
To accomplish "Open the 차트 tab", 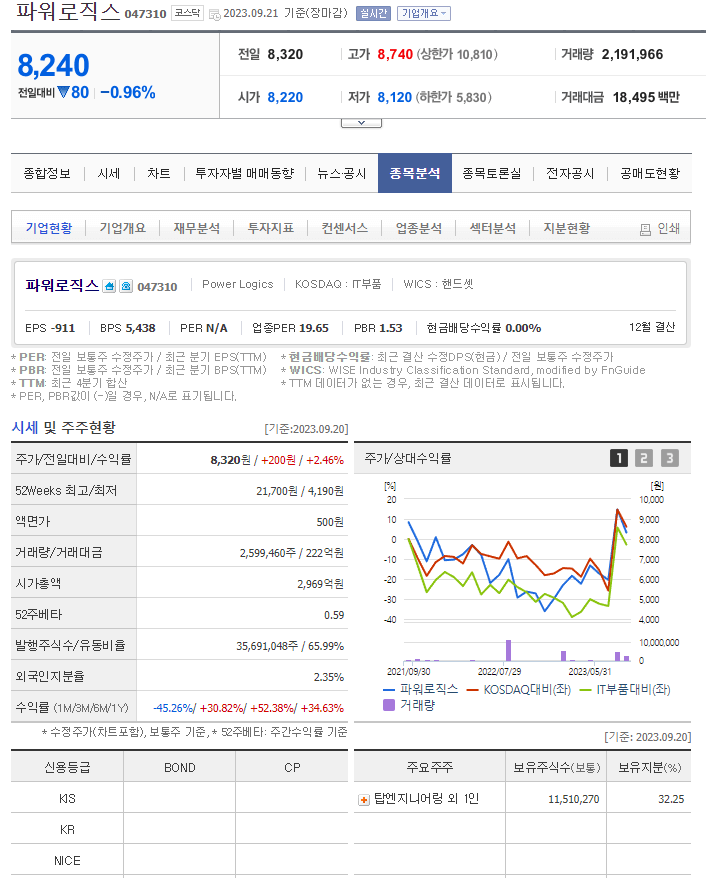I will click(158, 174).
